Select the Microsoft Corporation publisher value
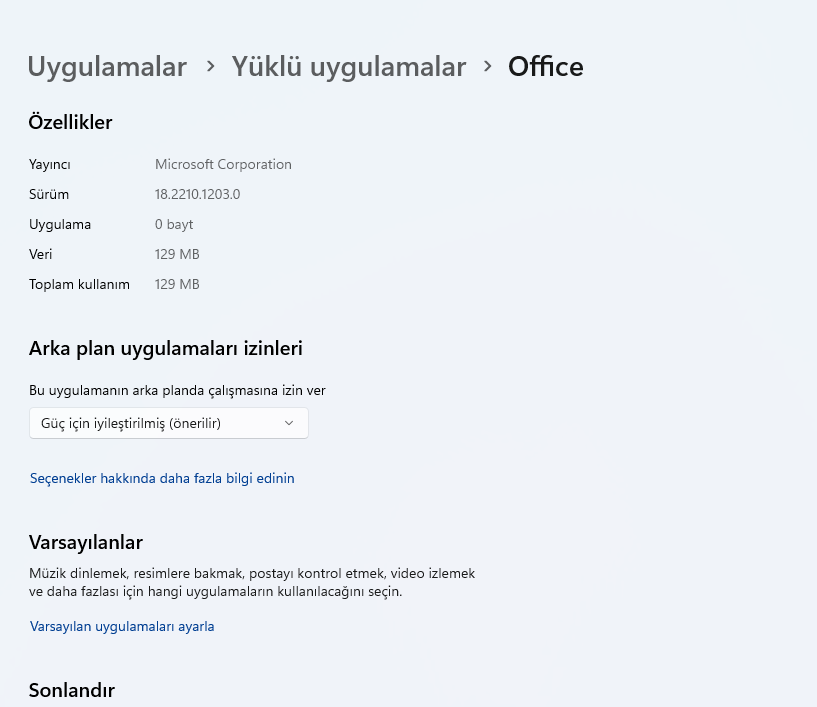 pos(223,164)
